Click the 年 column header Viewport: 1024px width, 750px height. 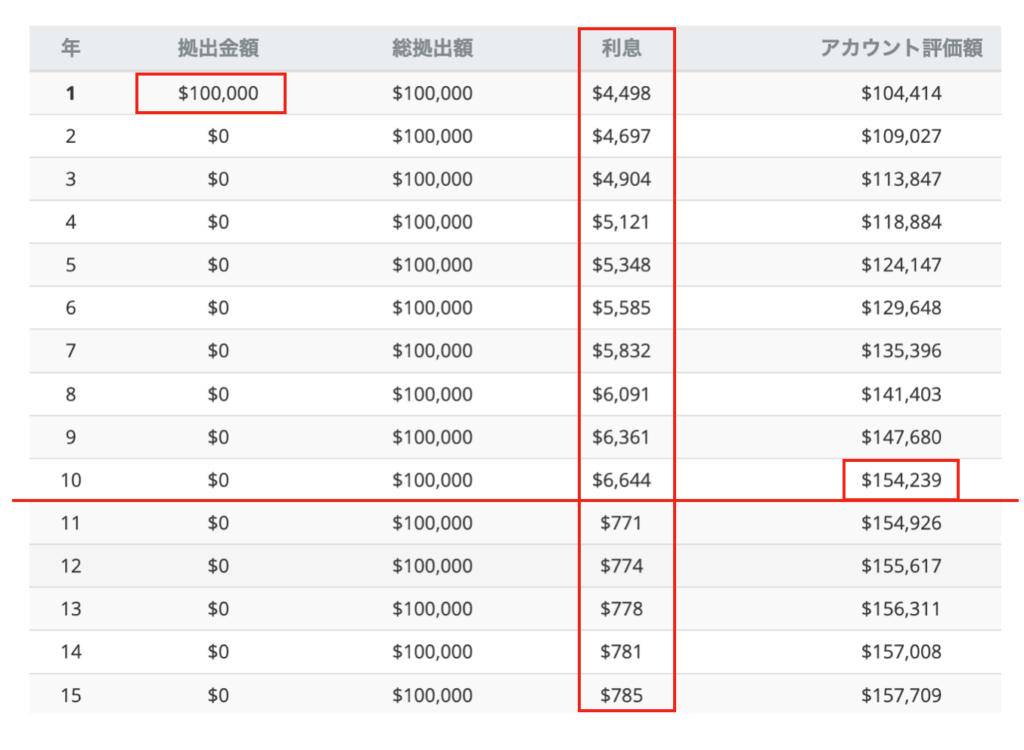pos(70,49)
